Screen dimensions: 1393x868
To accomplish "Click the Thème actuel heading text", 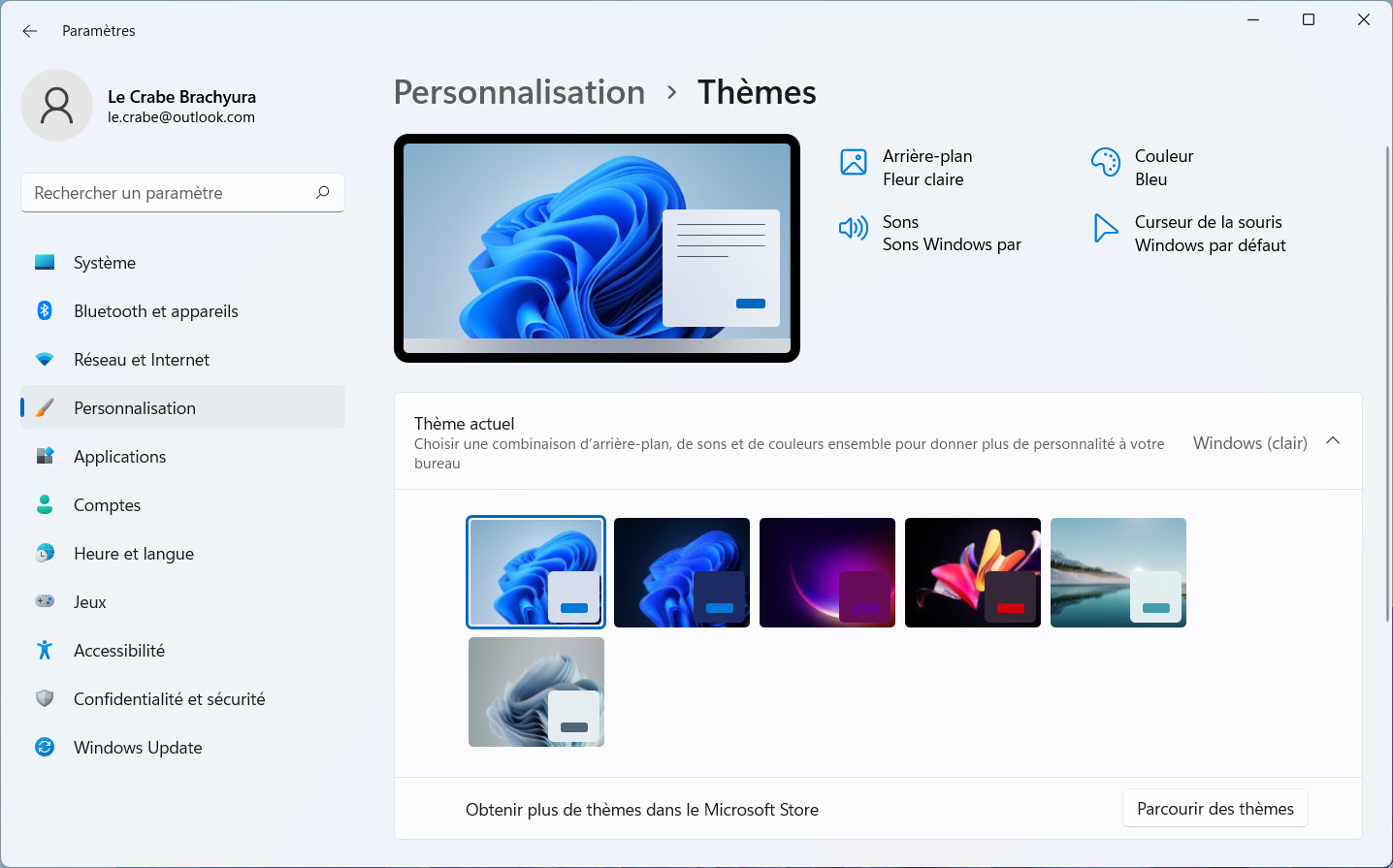I will pos(464,423).
